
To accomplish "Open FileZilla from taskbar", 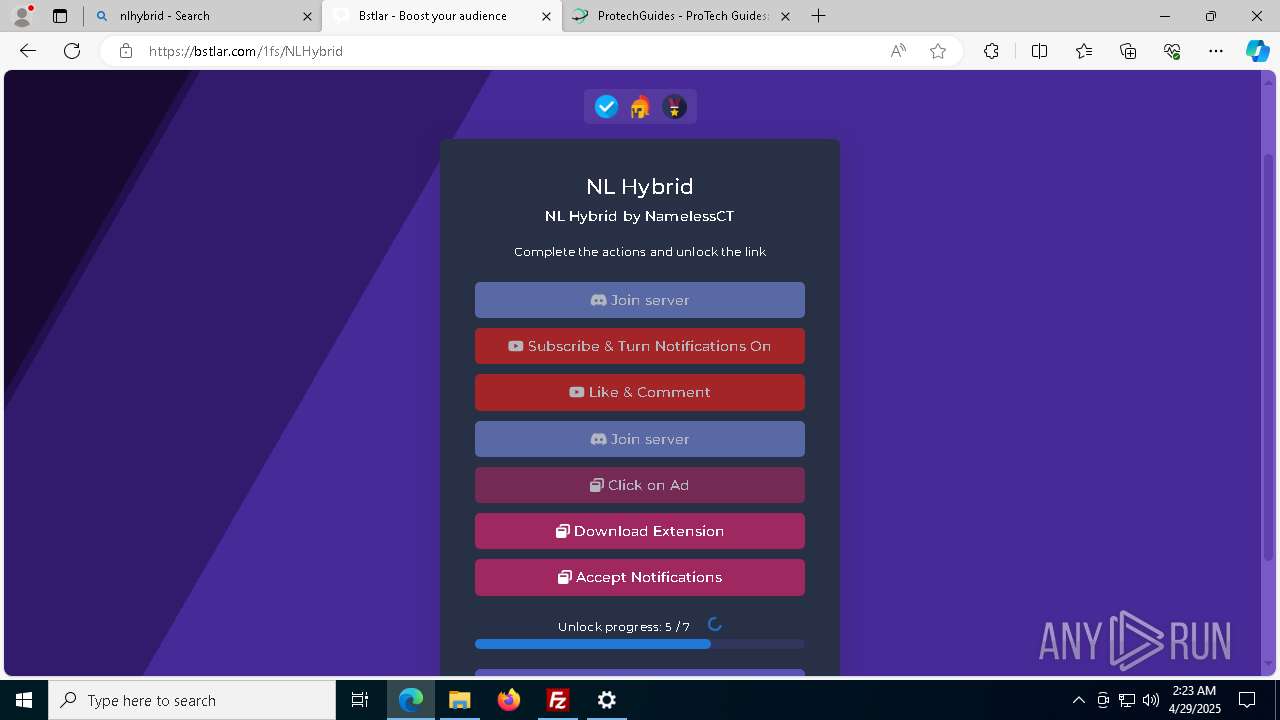I will pos(558,700).
